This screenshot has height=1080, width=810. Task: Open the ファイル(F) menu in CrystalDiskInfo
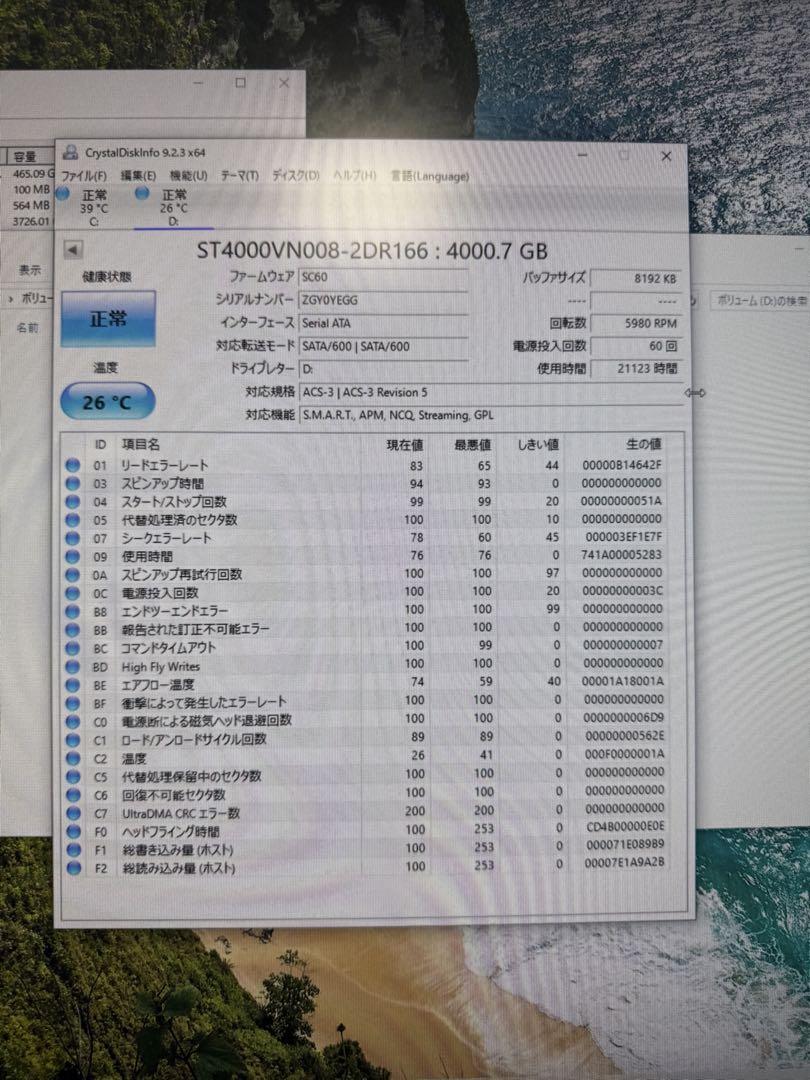tap(83, 176)
